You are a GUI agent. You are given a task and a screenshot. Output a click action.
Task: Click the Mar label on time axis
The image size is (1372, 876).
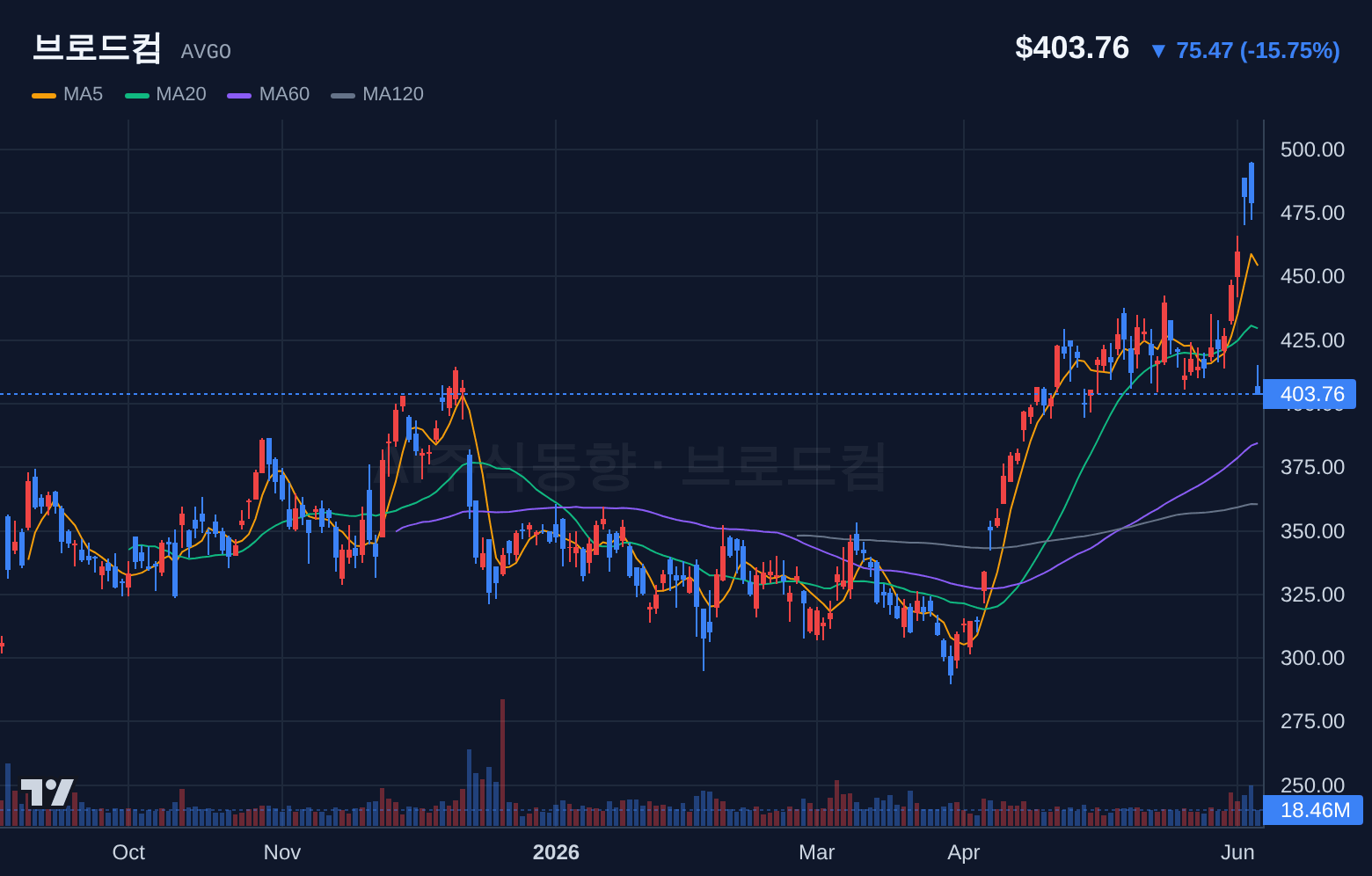tap(817, 852)
